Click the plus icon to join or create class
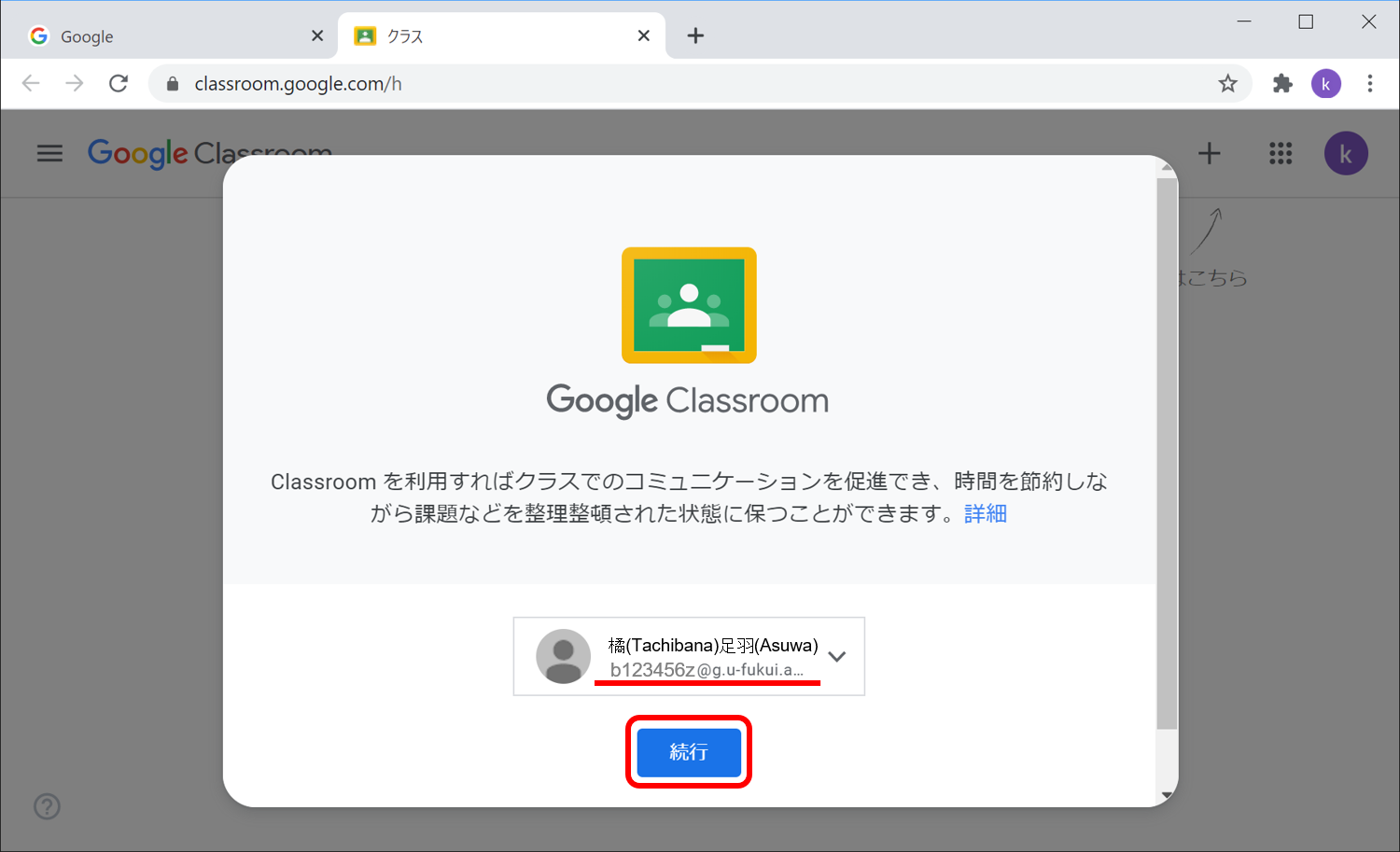1400x852 pixels. [x=1210, y=153]
